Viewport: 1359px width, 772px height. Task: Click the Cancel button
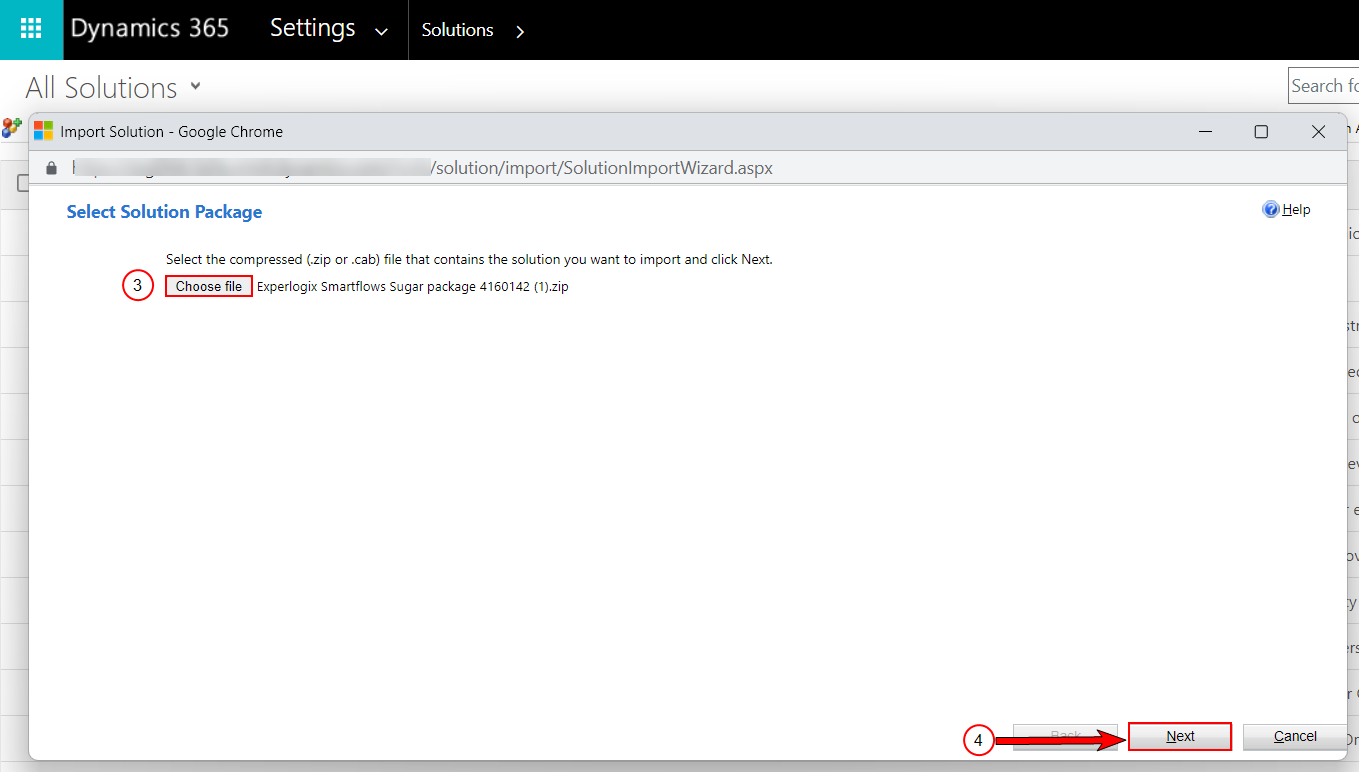coord(1295,736)
